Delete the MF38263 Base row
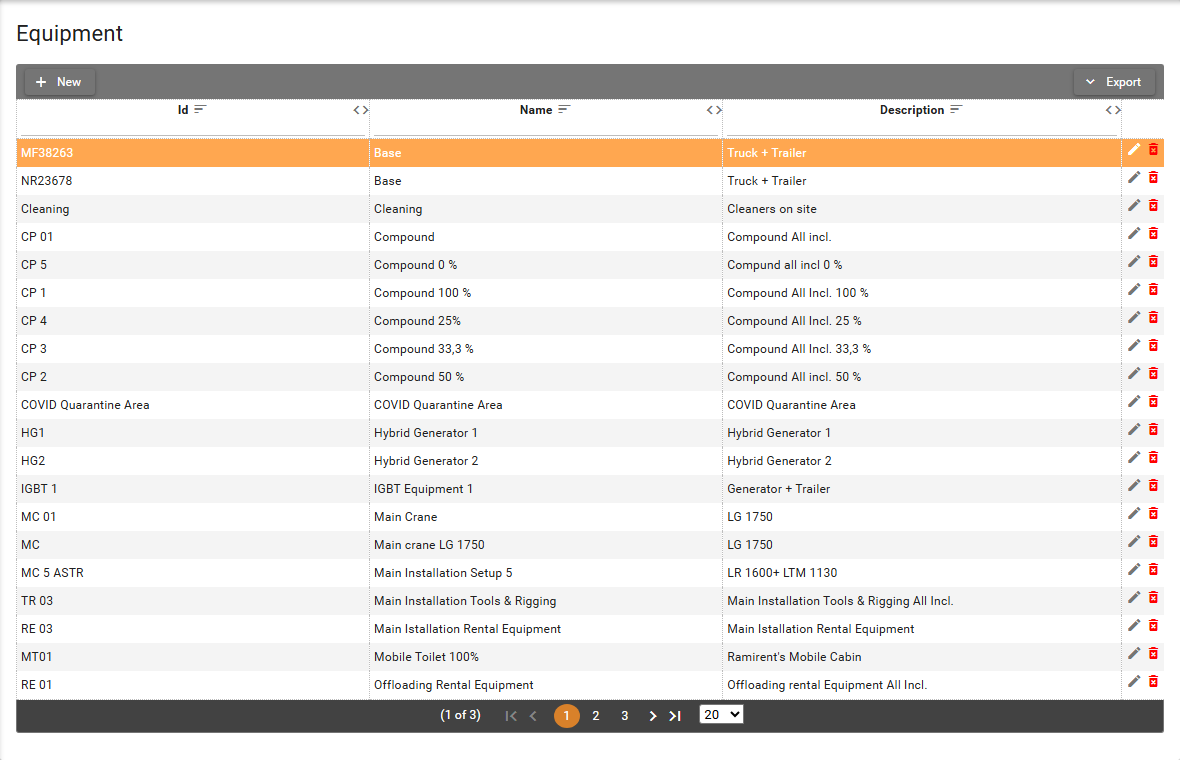Screen dimensions: 1180x760 pyautogui.click(x=1153, y=150)
